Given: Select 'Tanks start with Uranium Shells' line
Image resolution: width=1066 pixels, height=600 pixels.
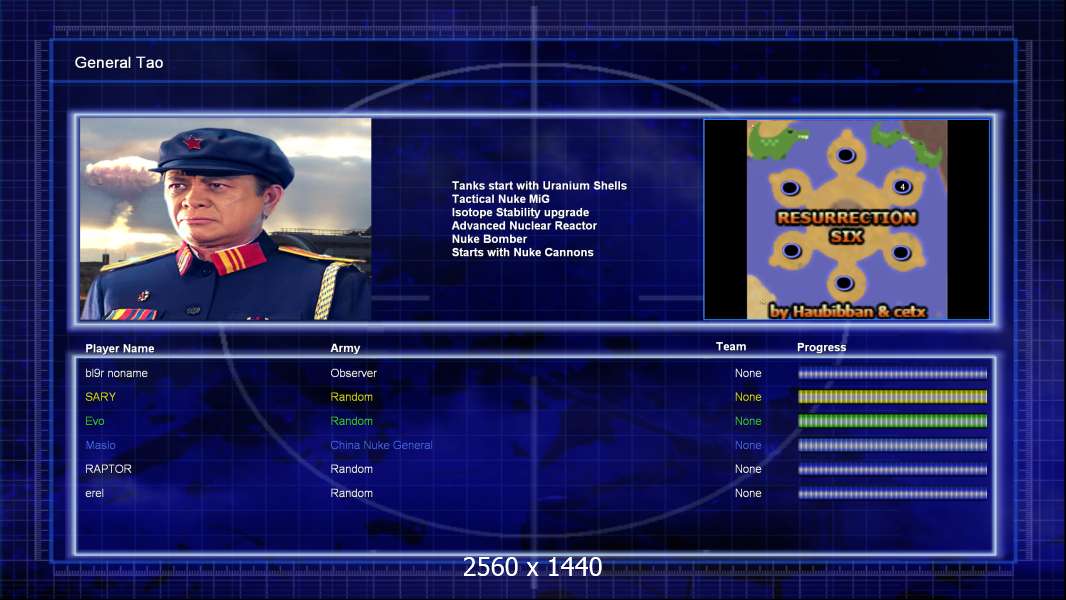Looking at the screenshot, I should [x=539, y=186].
